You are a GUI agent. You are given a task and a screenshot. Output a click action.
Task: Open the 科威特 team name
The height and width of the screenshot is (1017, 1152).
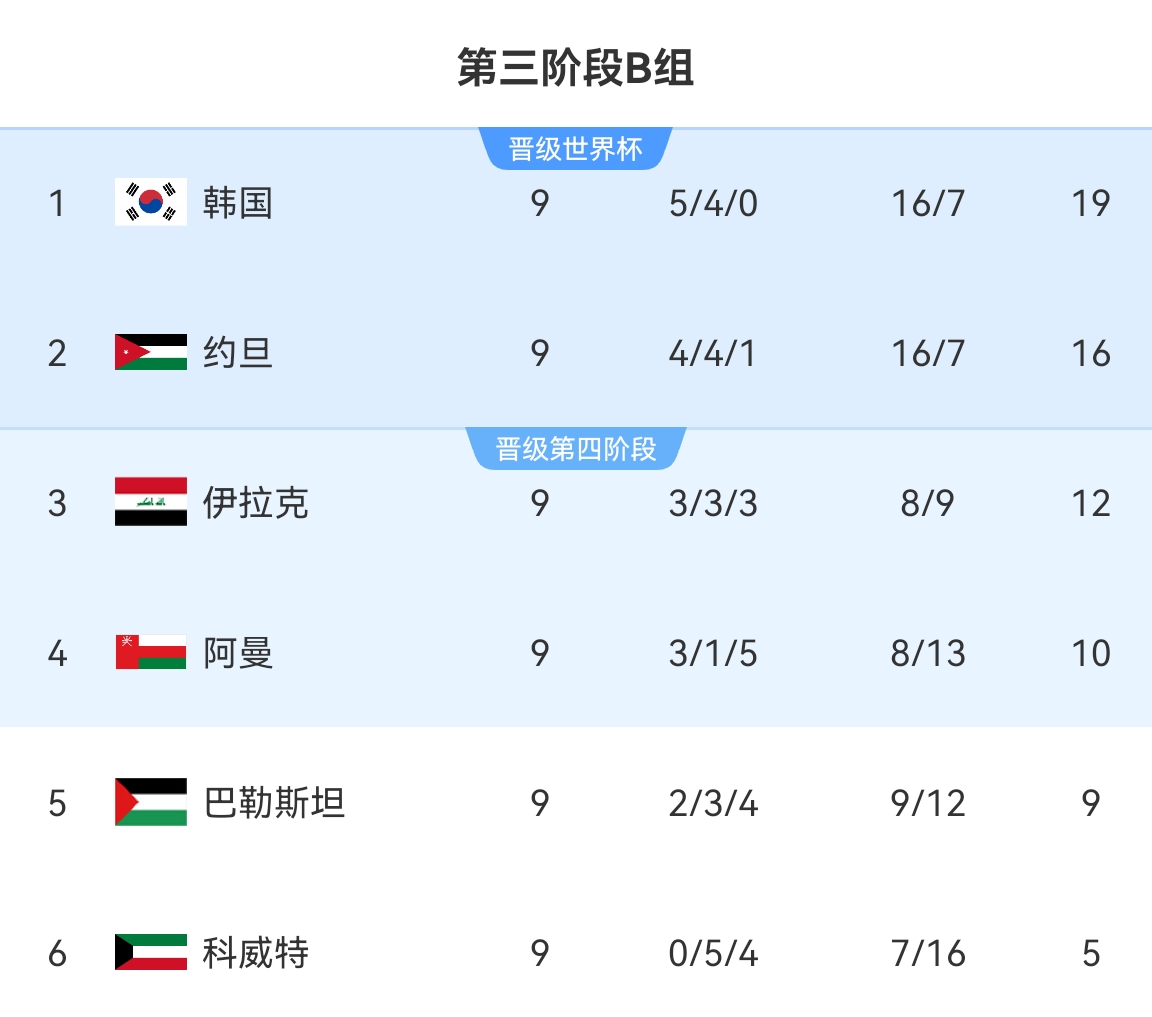[256, 952]
